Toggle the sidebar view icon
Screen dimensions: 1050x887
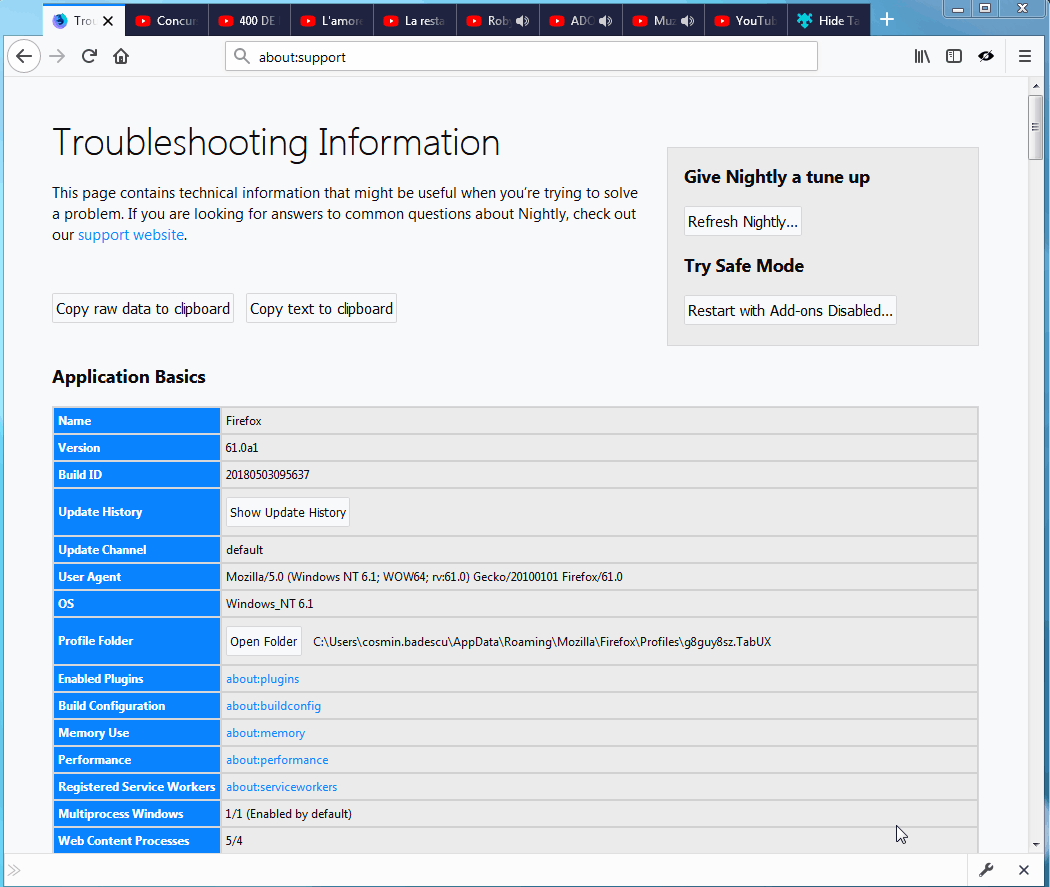953,56
